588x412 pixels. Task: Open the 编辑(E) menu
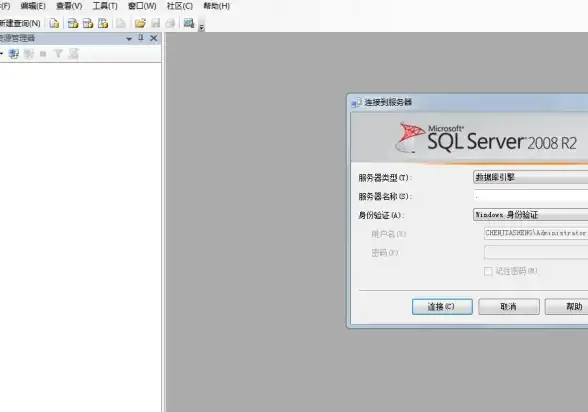33,6
